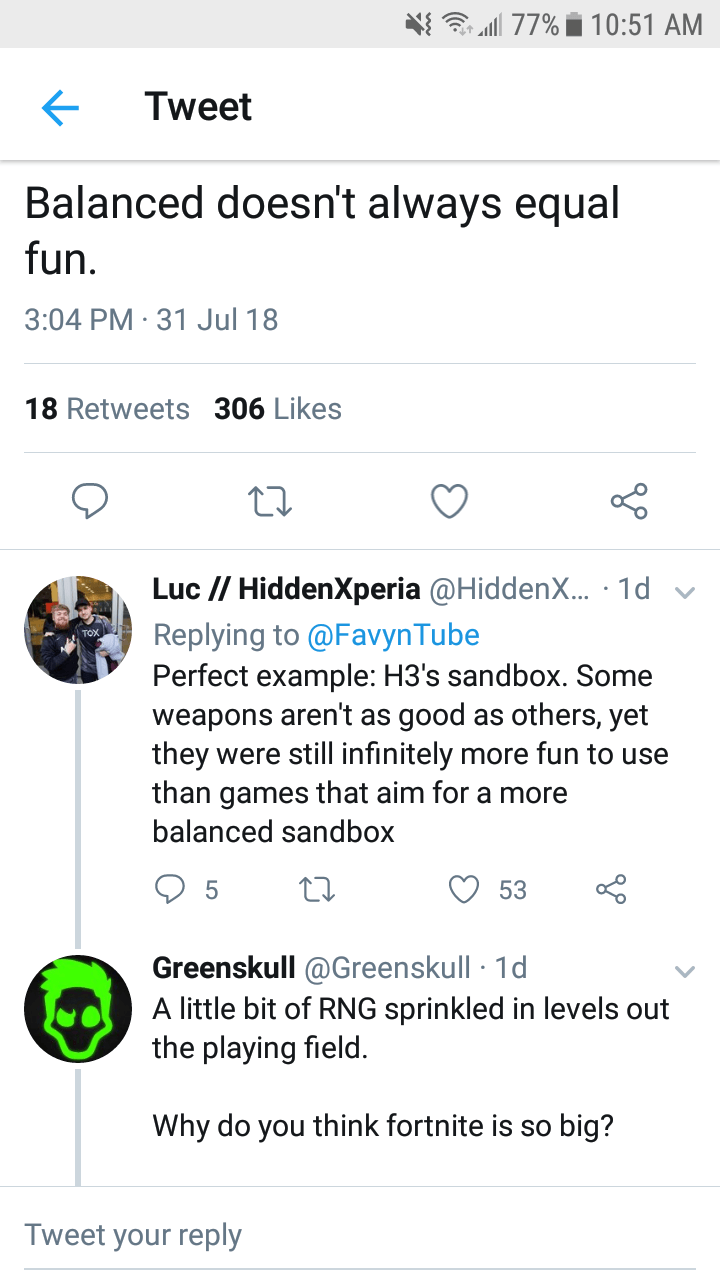720x1280 pixels.
Task: Share HiddenXperia's reply
Action: click(x=610, y=889)
